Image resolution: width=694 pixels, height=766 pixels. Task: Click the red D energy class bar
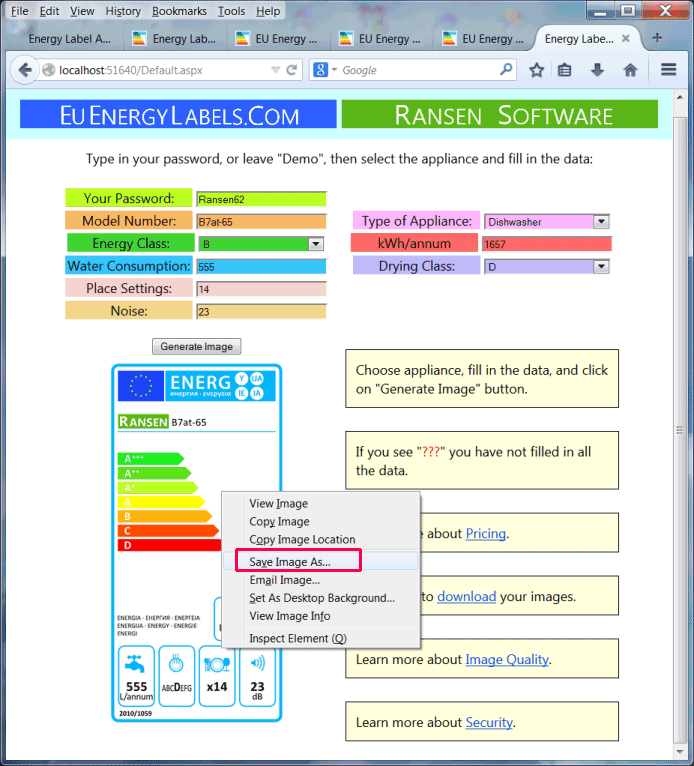(x=169, y=545)
